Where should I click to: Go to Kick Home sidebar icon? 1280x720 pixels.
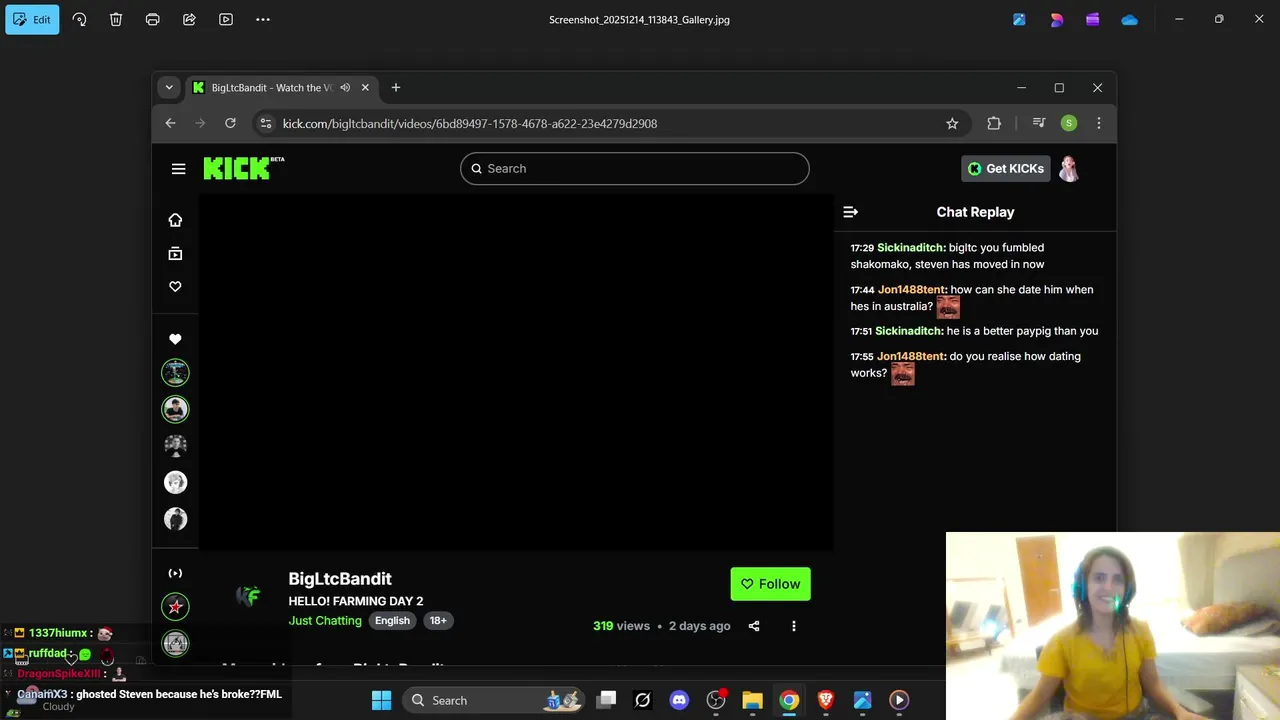click(175, 220)
